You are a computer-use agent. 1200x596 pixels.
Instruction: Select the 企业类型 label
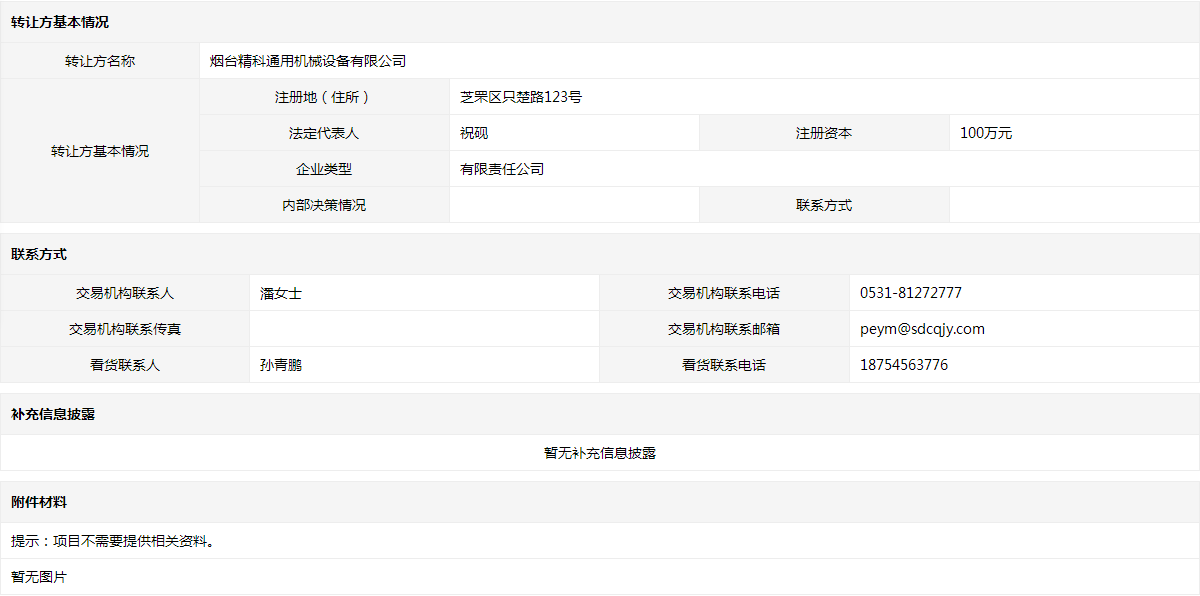pyautogui.click(x=324, y=169)
